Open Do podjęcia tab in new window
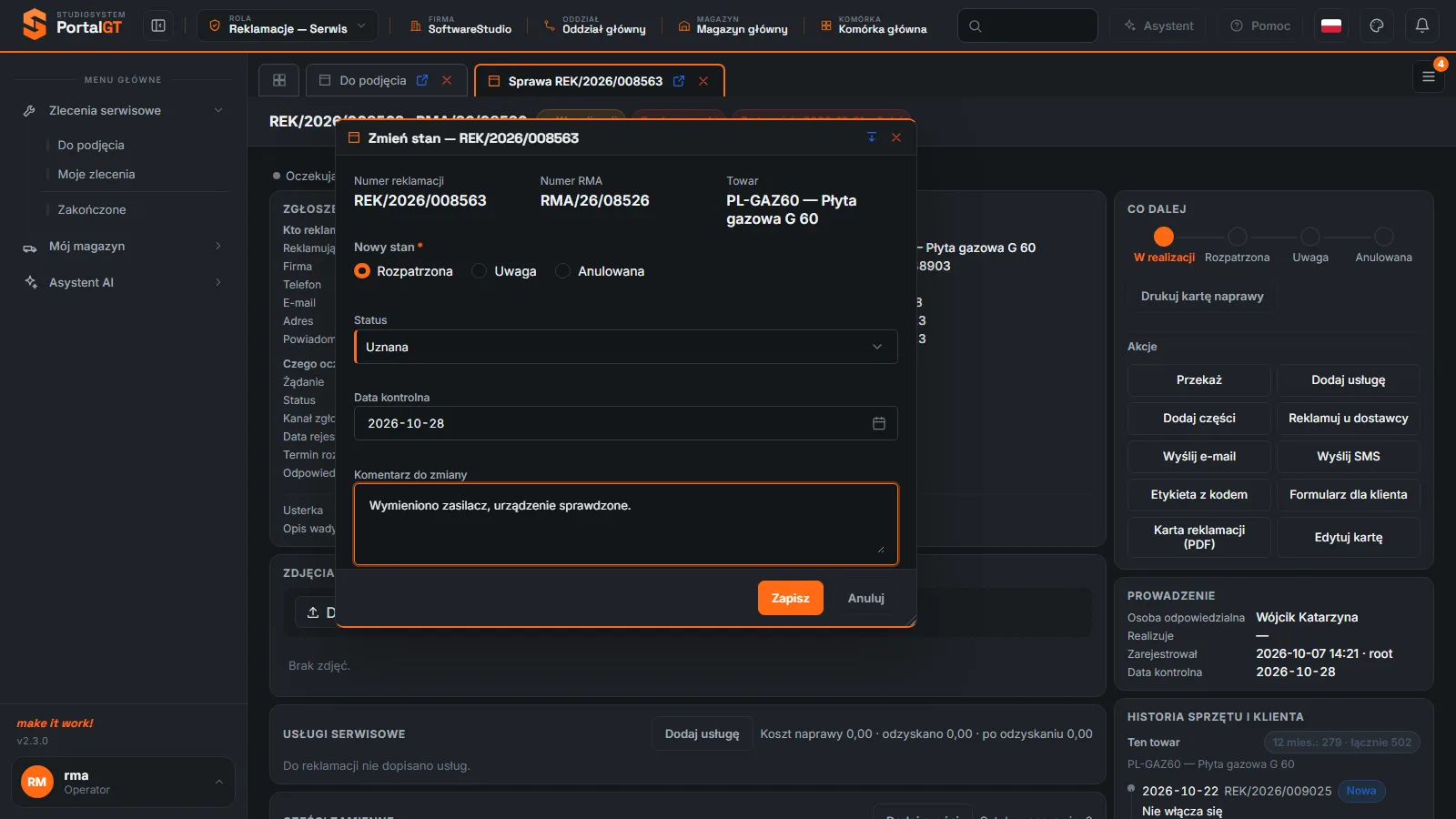The image size is (1456, 819). coord(422,80)
